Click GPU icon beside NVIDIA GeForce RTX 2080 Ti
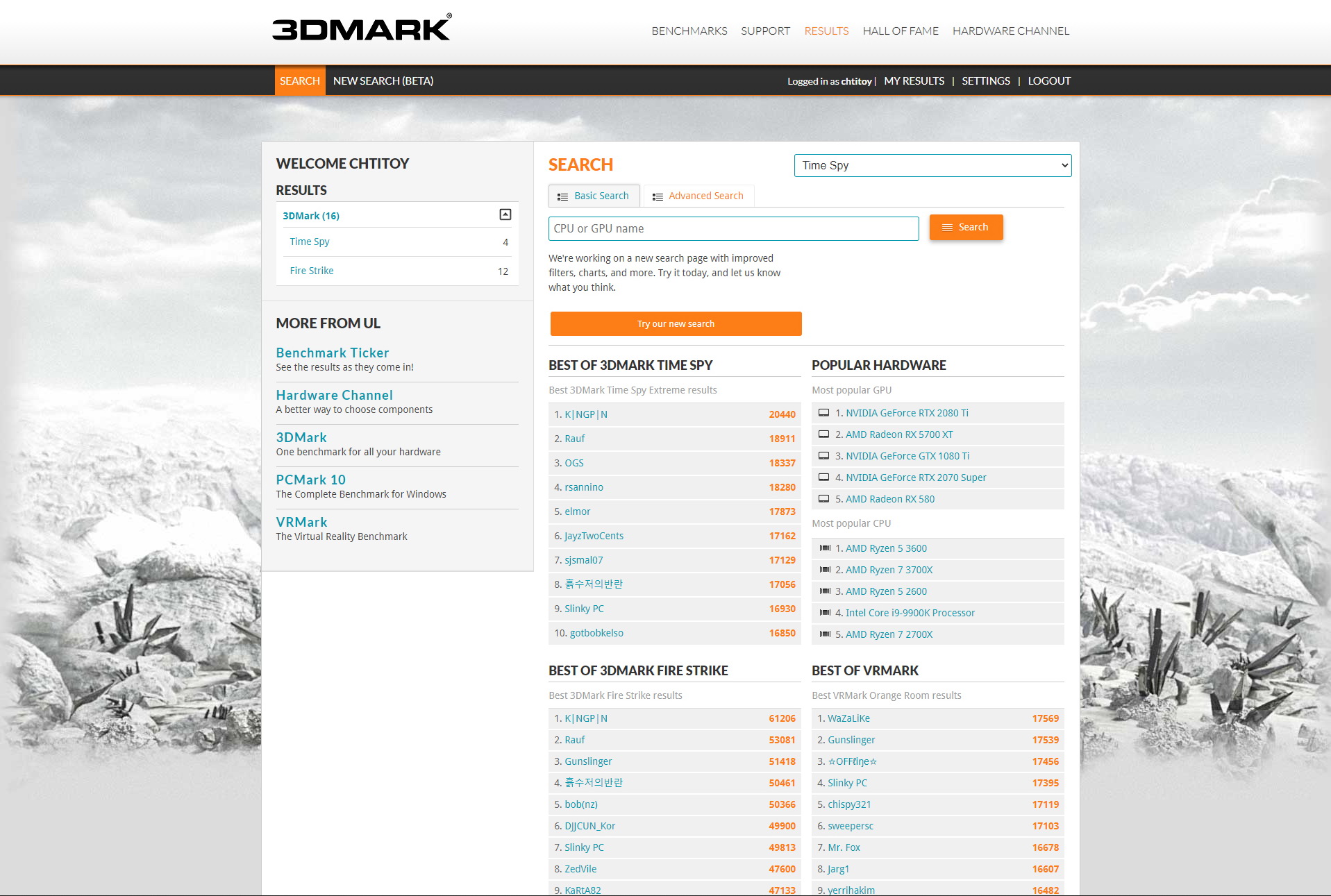Image resolution: width=1331 pixels, height=896 pixels. click(823, 413)
